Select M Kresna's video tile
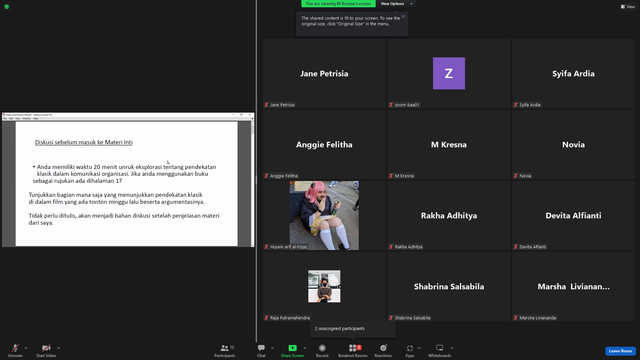Image resolution: width=640 pixels, height=360 pixels. tap(449, 144)
